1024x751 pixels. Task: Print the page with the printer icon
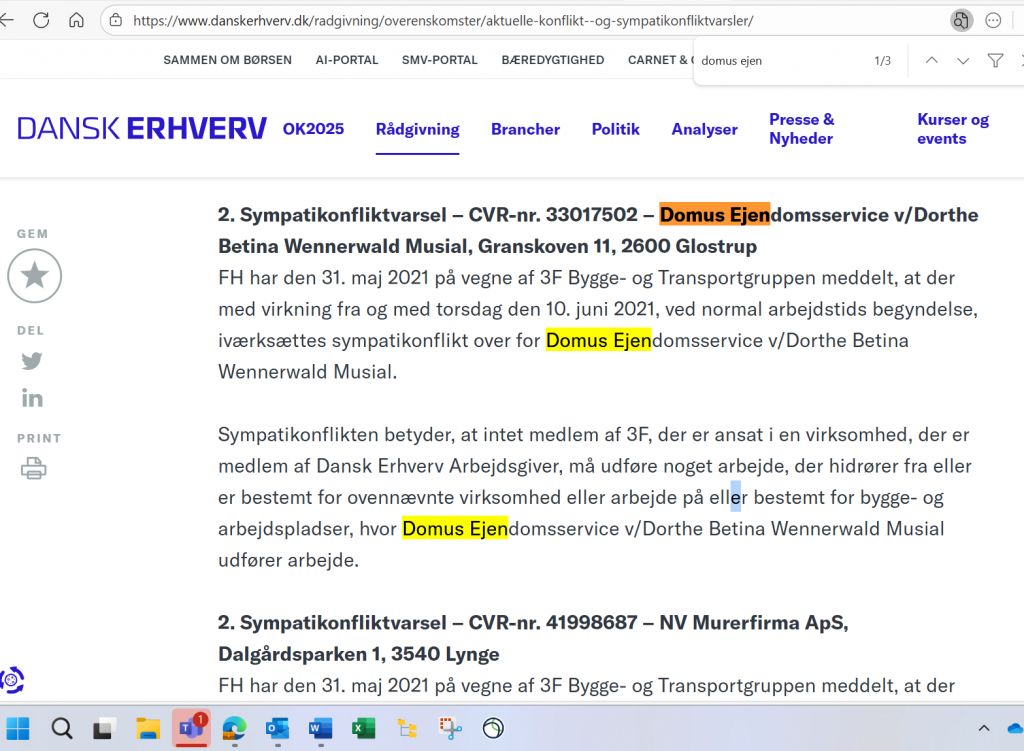click(33, 468)
